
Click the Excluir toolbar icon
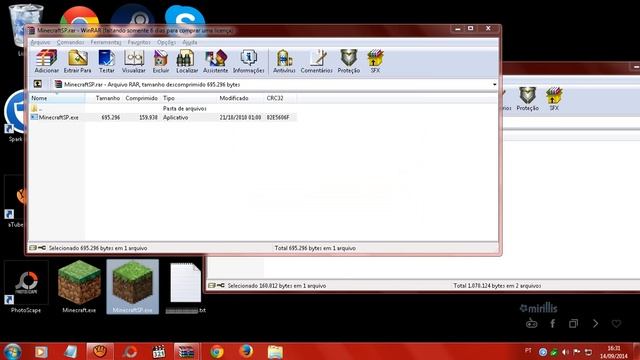click(x=161, y=61)
